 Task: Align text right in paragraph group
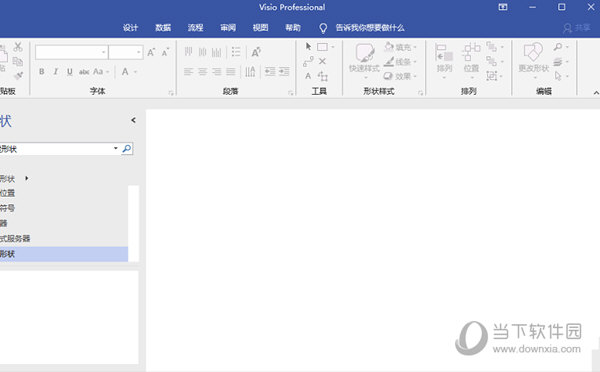click(x=217, y=72)
